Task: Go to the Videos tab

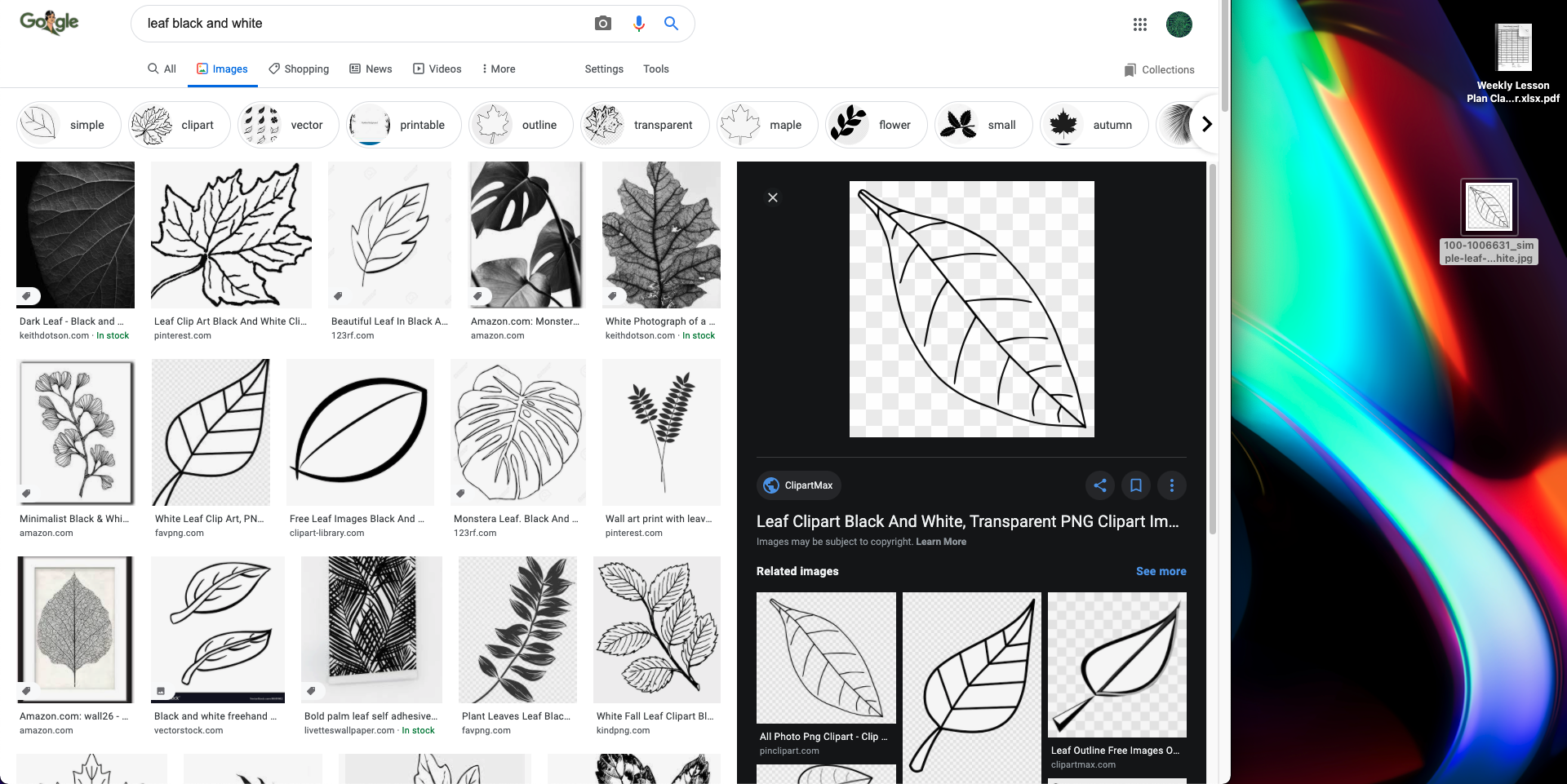Action: (x=437, y=69)
